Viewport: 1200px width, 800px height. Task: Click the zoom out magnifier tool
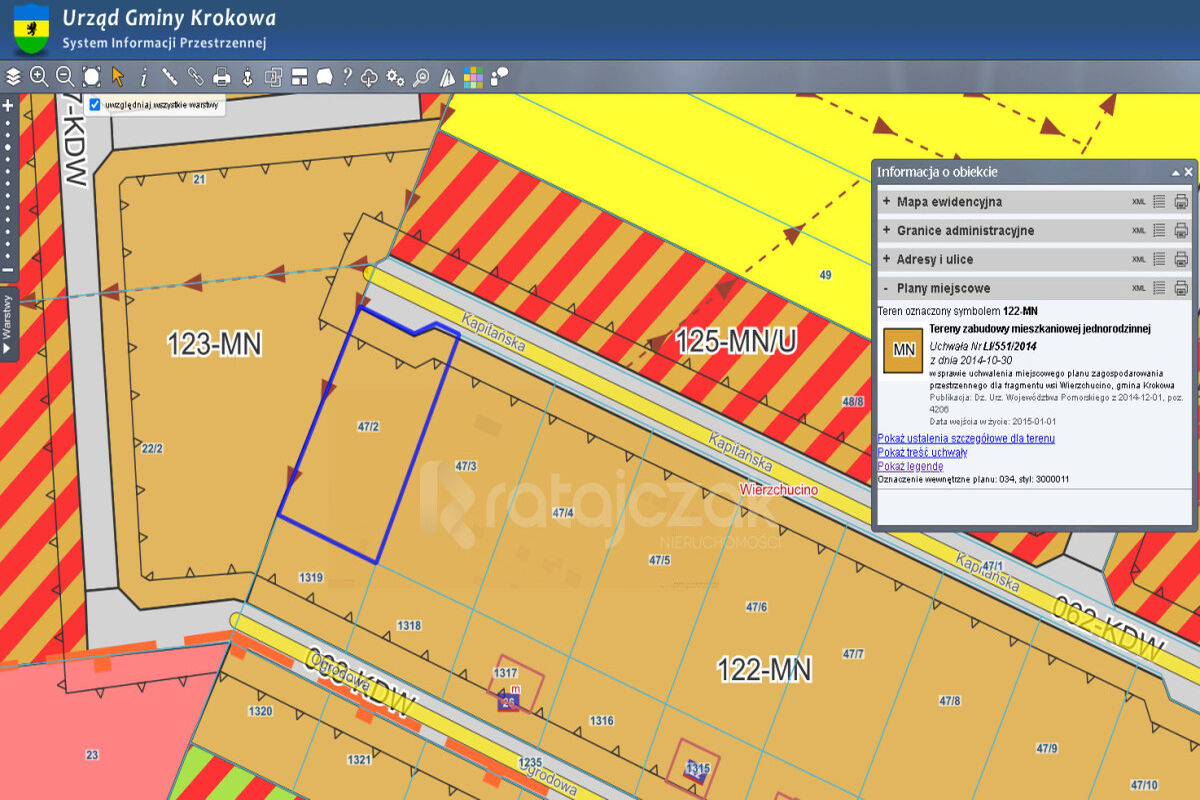(x=65, y=76)
